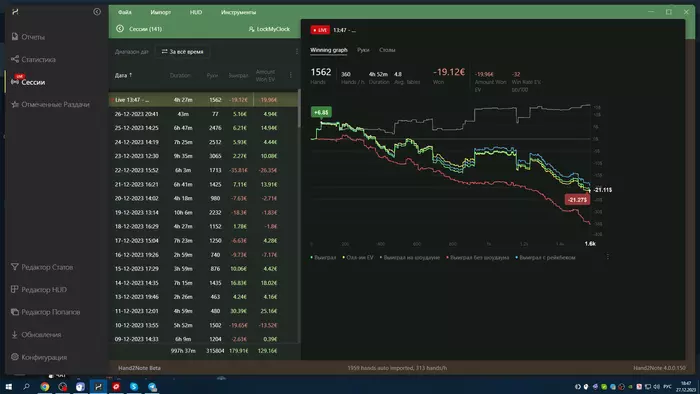Open Skype from the taskbar
700x394 pixels.
[134, 386]
